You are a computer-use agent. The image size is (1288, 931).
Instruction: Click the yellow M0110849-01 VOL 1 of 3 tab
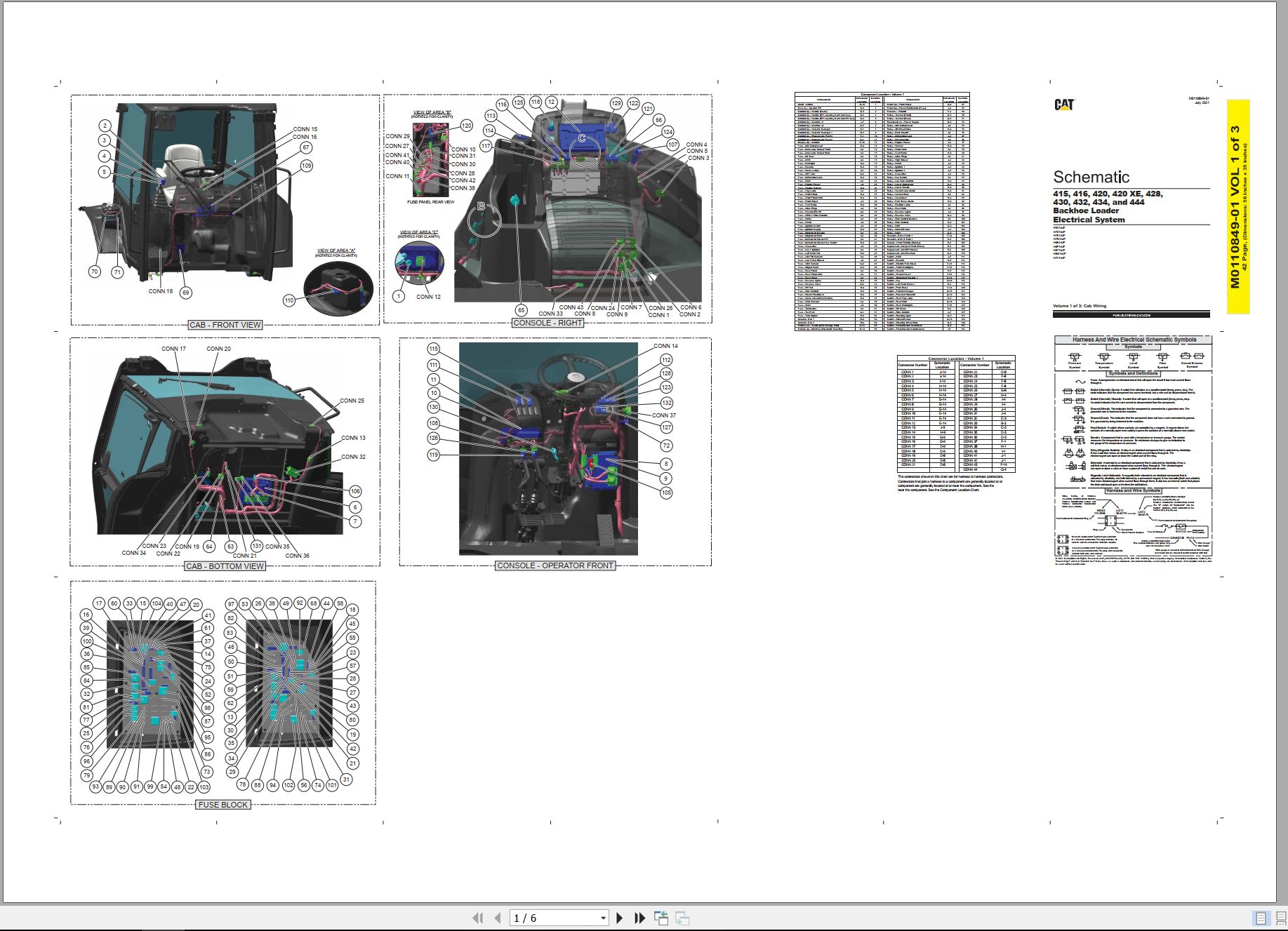click(1238, 206)
